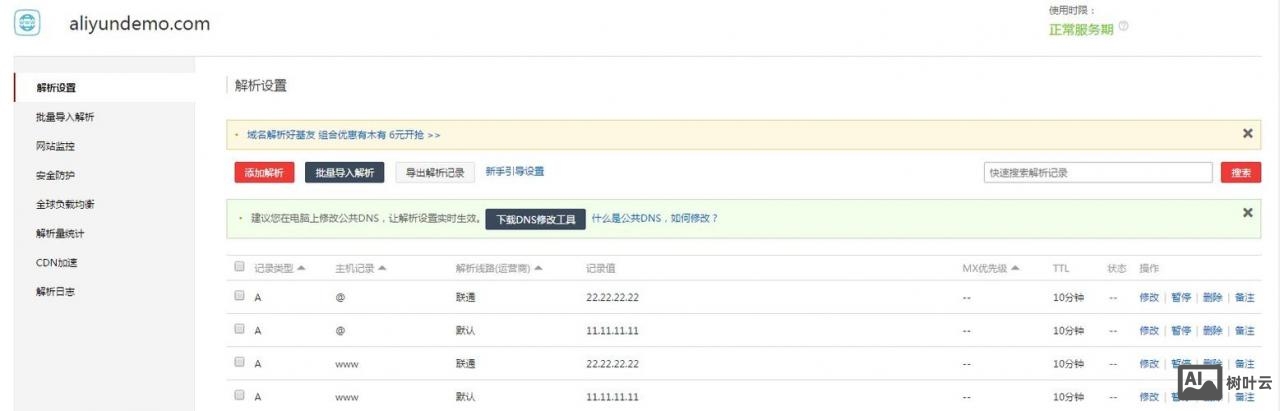Select value 11.11.11.11 in the www 默认 row
1280x411 pixels.
tap(612, 396)
